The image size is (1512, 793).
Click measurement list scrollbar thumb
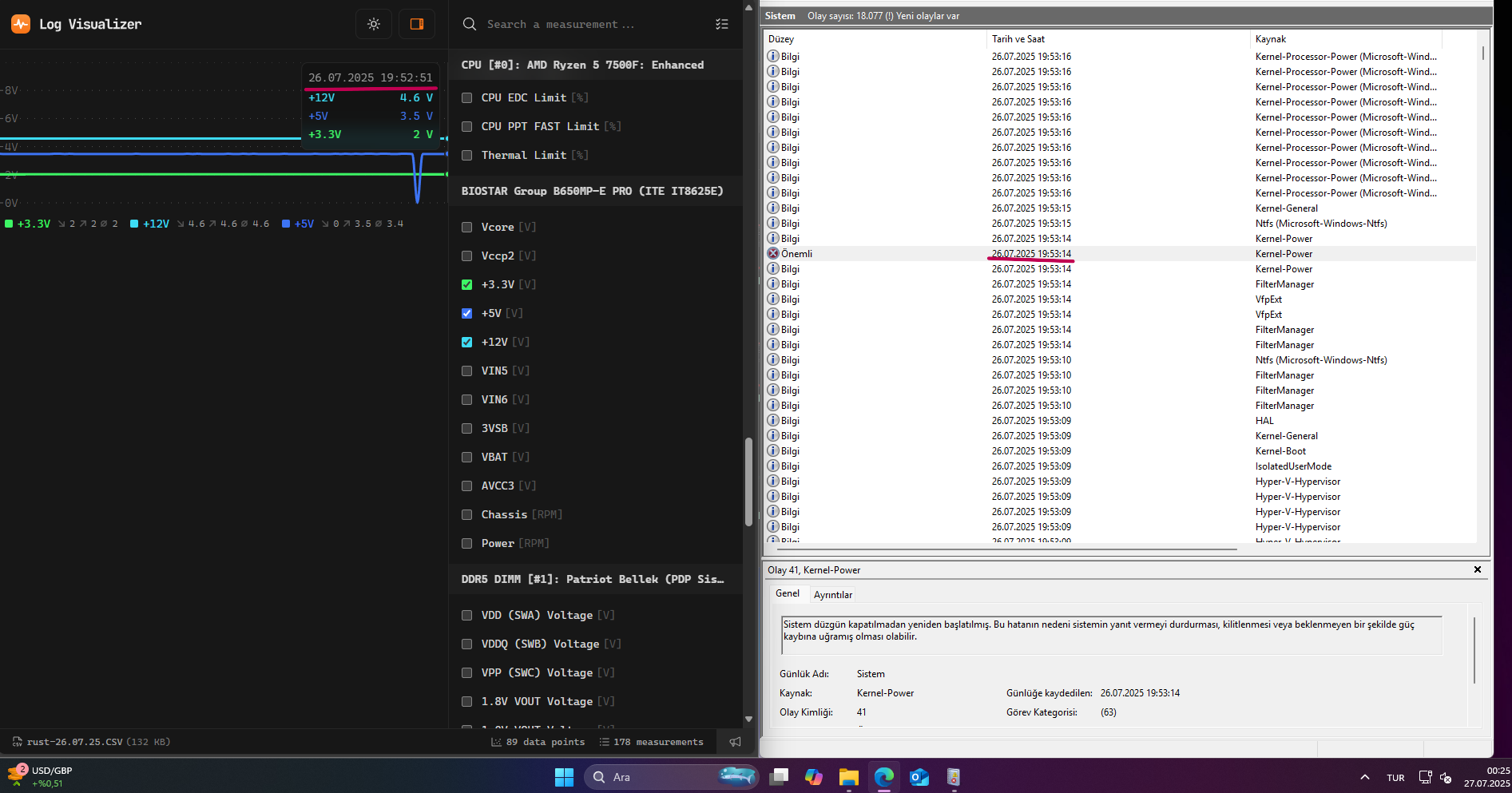[748, 482]
